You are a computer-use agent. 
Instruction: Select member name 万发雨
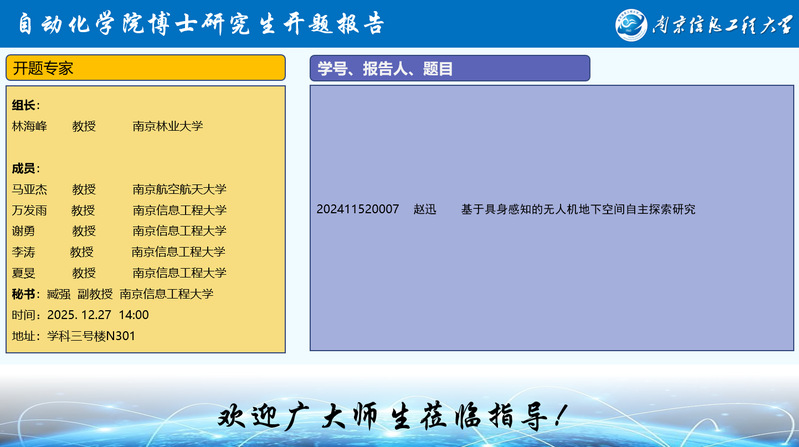(29, 210)
